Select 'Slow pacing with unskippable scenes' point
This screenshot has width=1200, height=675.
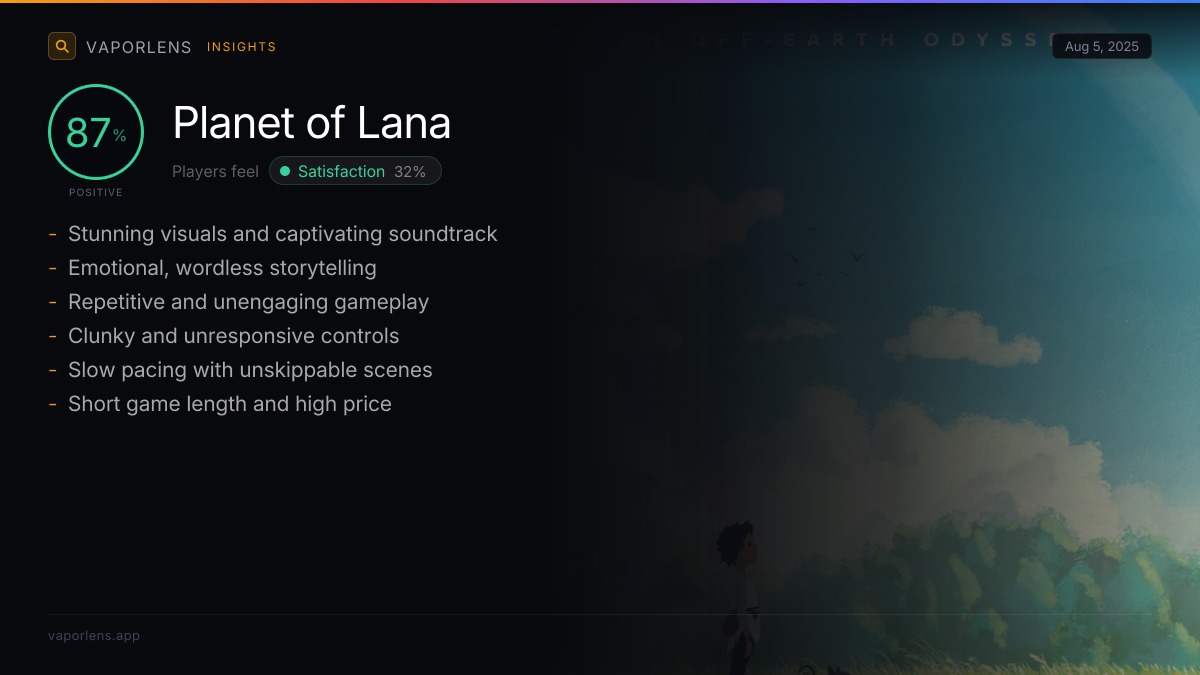click(x=250, y=370)
